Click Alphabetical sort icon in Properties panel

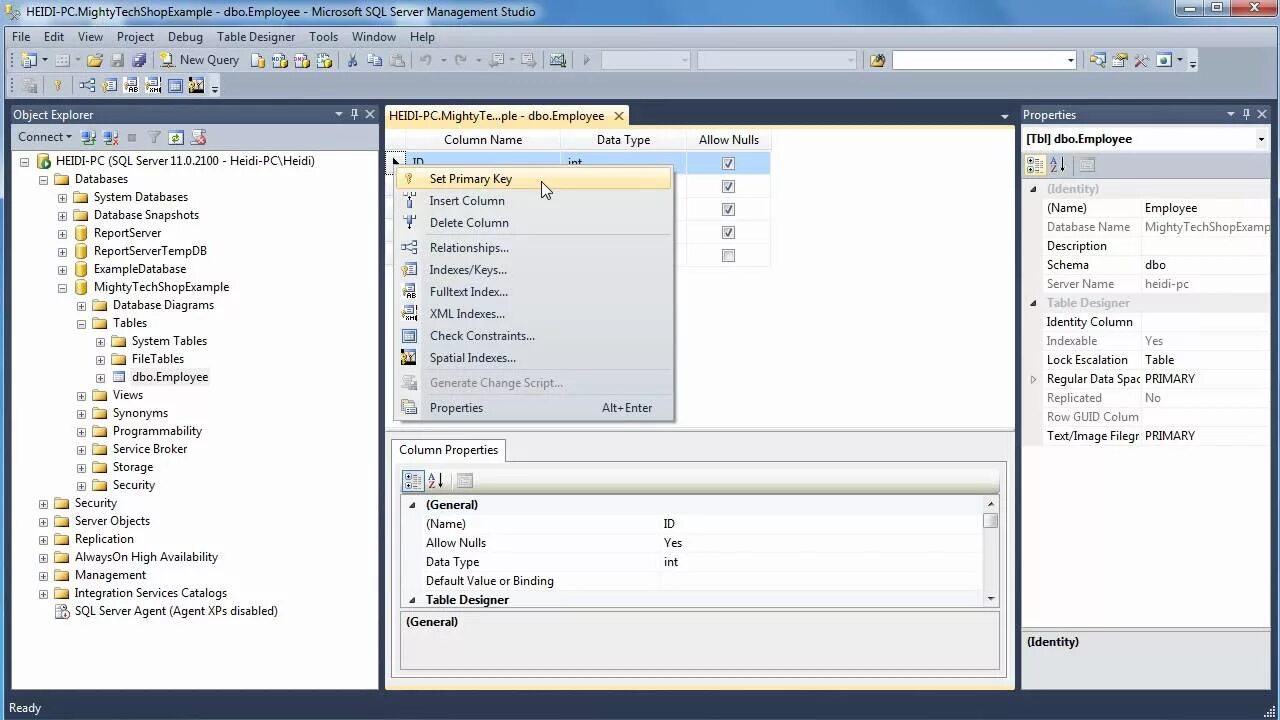coord(1058,165)
